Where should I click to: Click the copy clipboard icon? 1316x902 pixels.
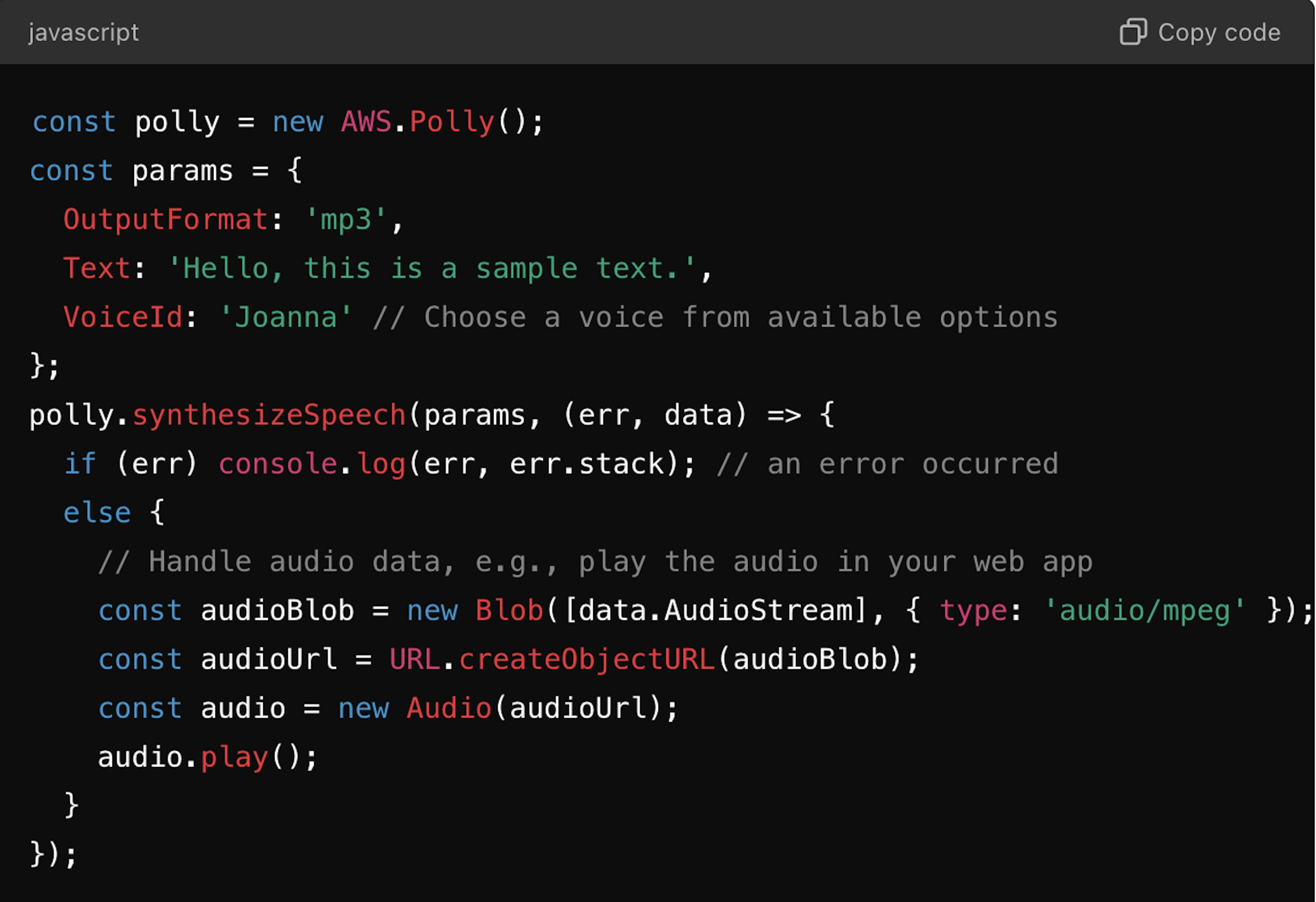[1133, 32]
